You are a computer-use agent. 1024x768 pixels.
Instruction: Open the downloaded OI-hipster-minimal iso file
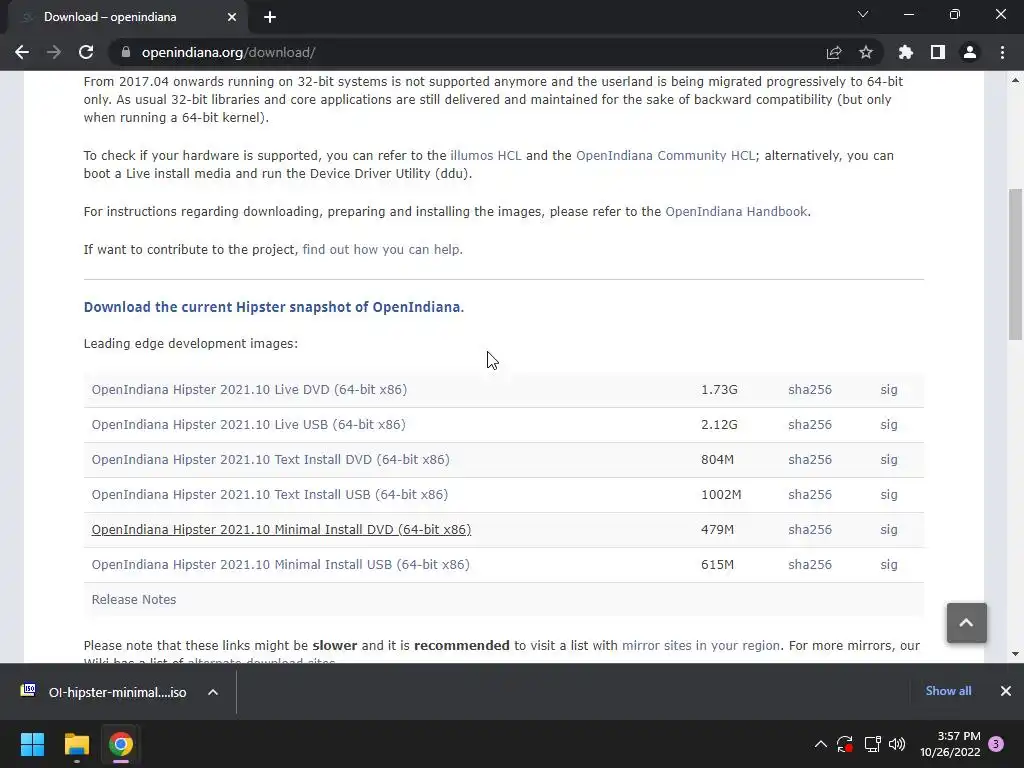[104, 692]
